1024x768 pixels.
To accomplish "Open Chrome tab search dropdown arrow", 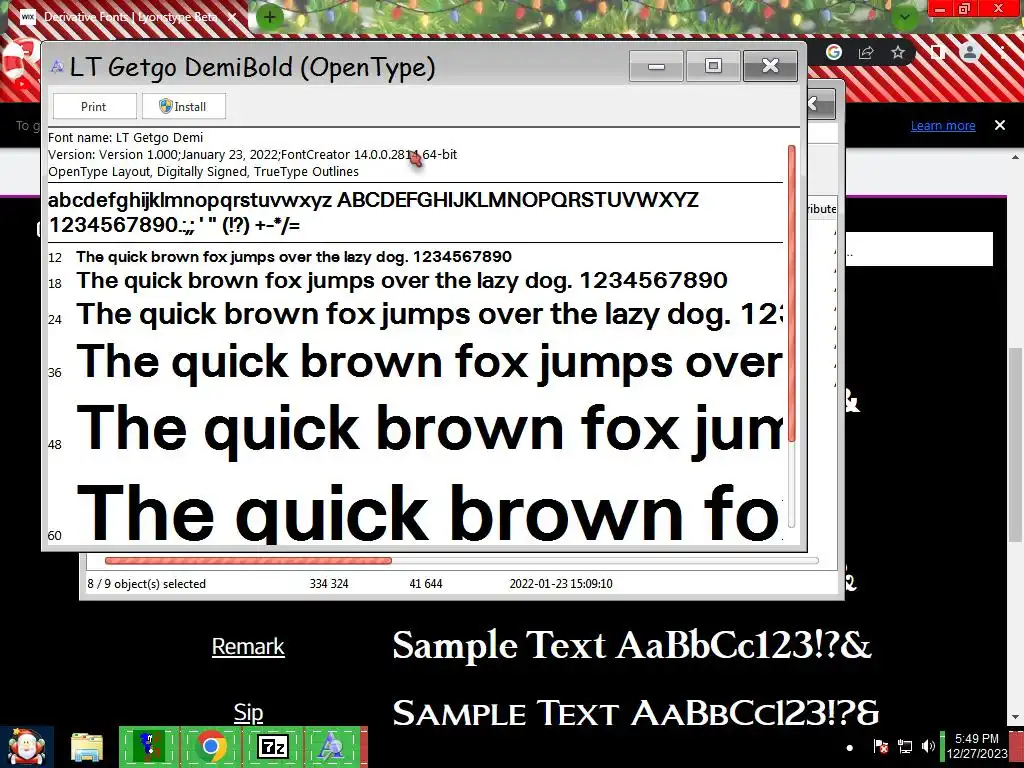I will 905,17.
